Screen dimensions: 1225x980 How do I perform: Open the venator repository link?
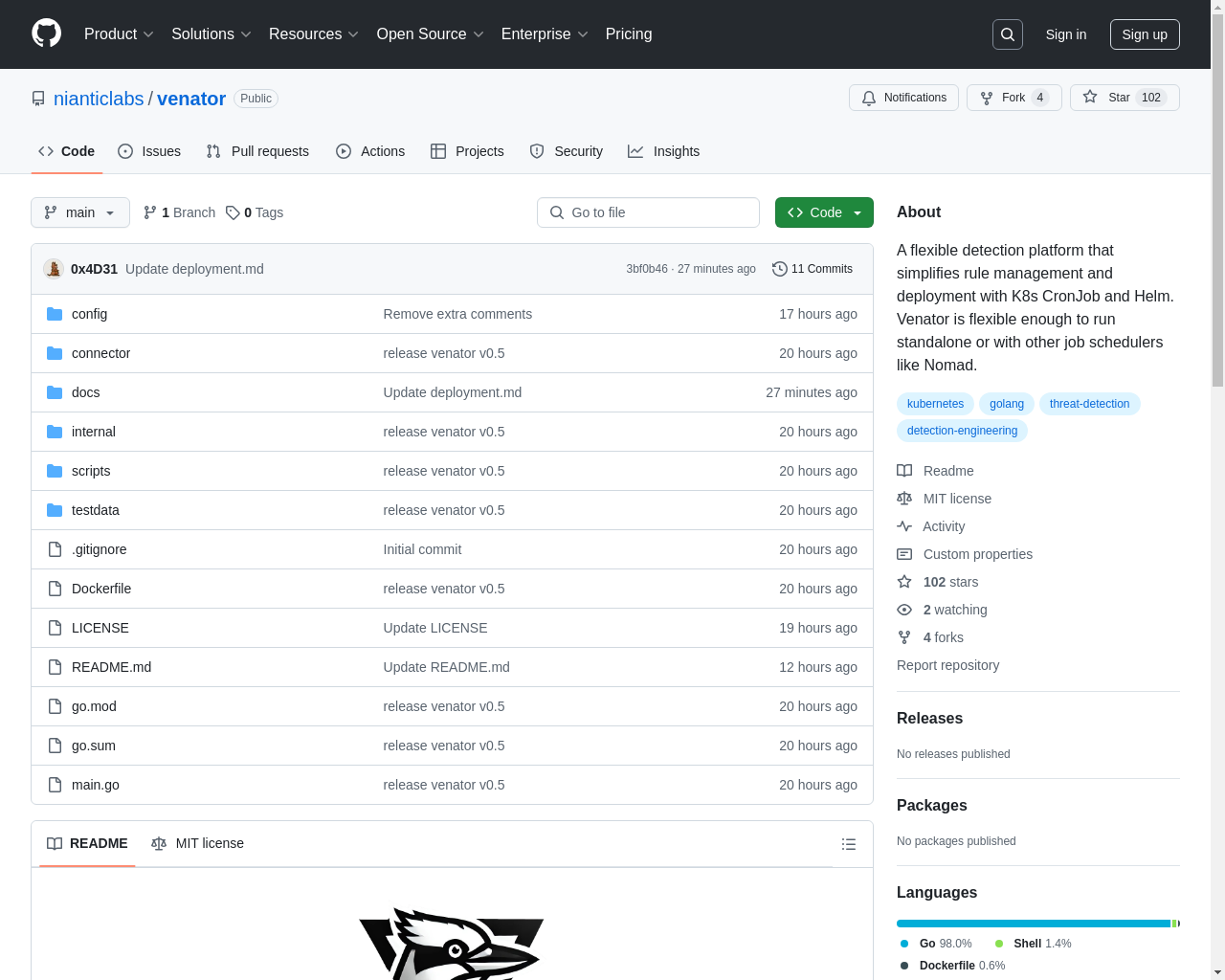click(191, 99)
